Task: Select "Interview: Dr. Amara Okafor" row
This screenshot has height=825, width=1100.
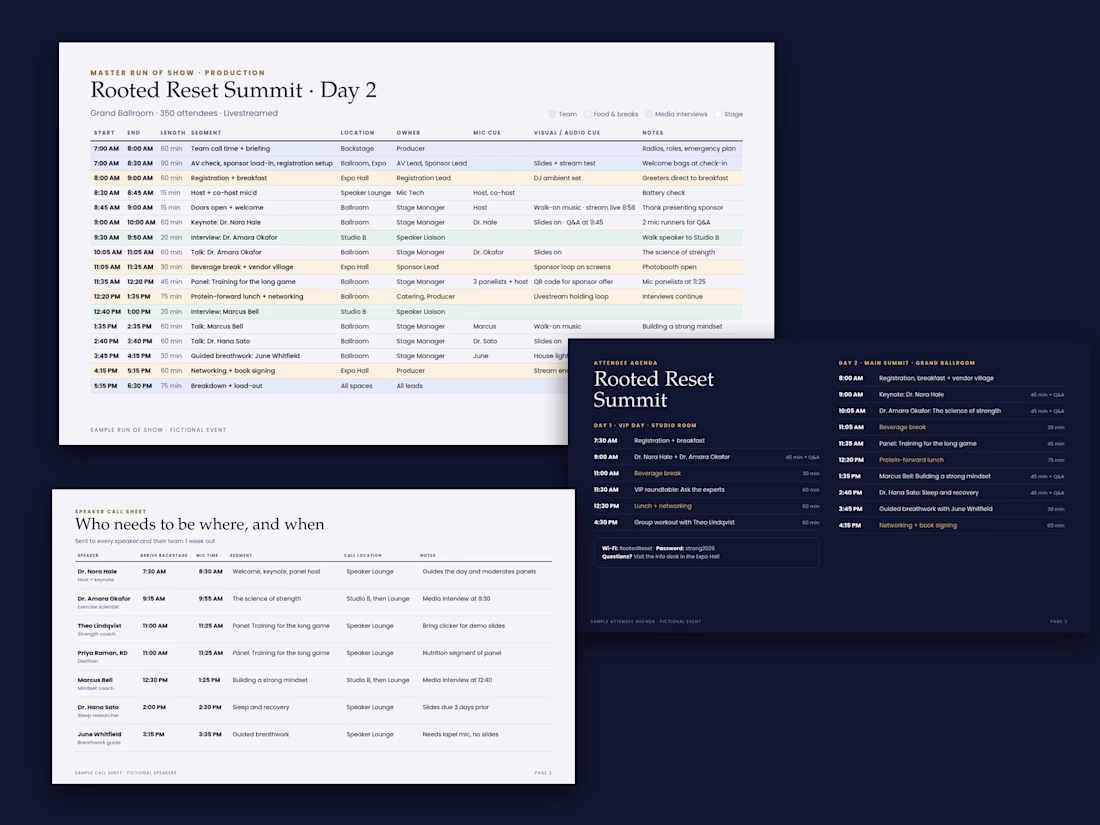Action: tap(416, 238)
